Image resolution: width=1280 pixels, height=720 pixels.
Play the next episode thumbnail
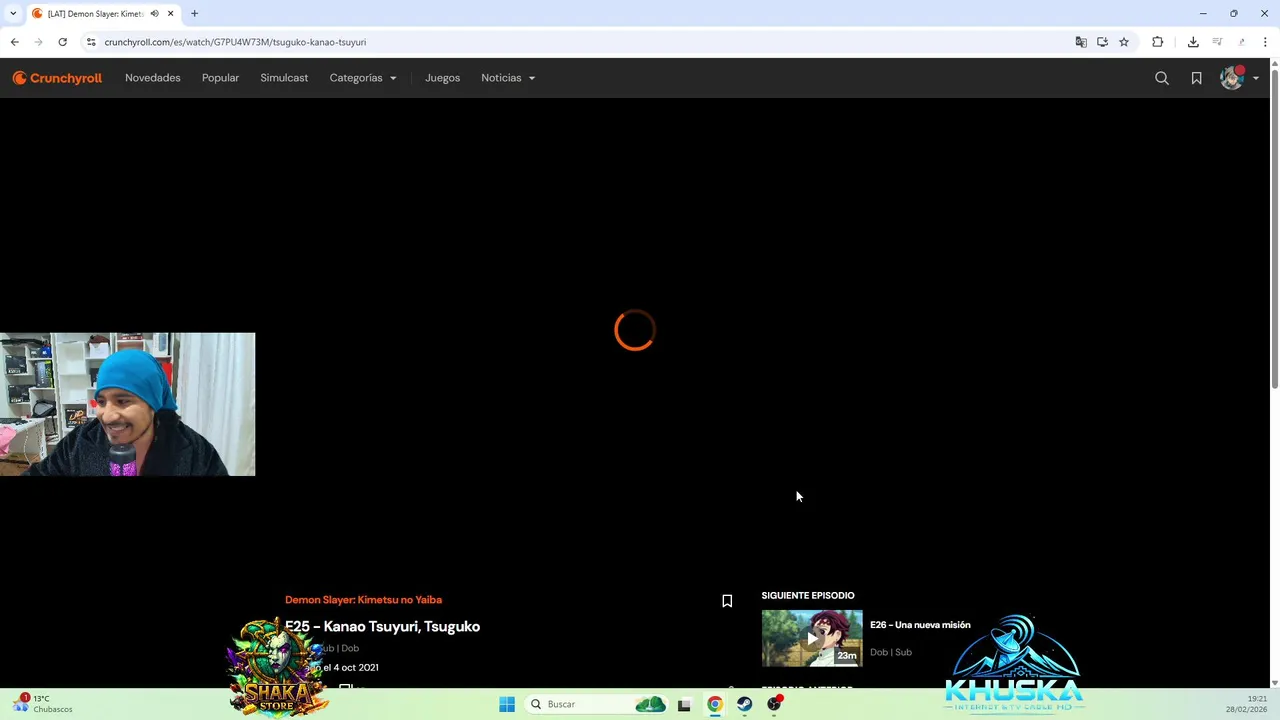pyautogui.click(x=812, y=638)
